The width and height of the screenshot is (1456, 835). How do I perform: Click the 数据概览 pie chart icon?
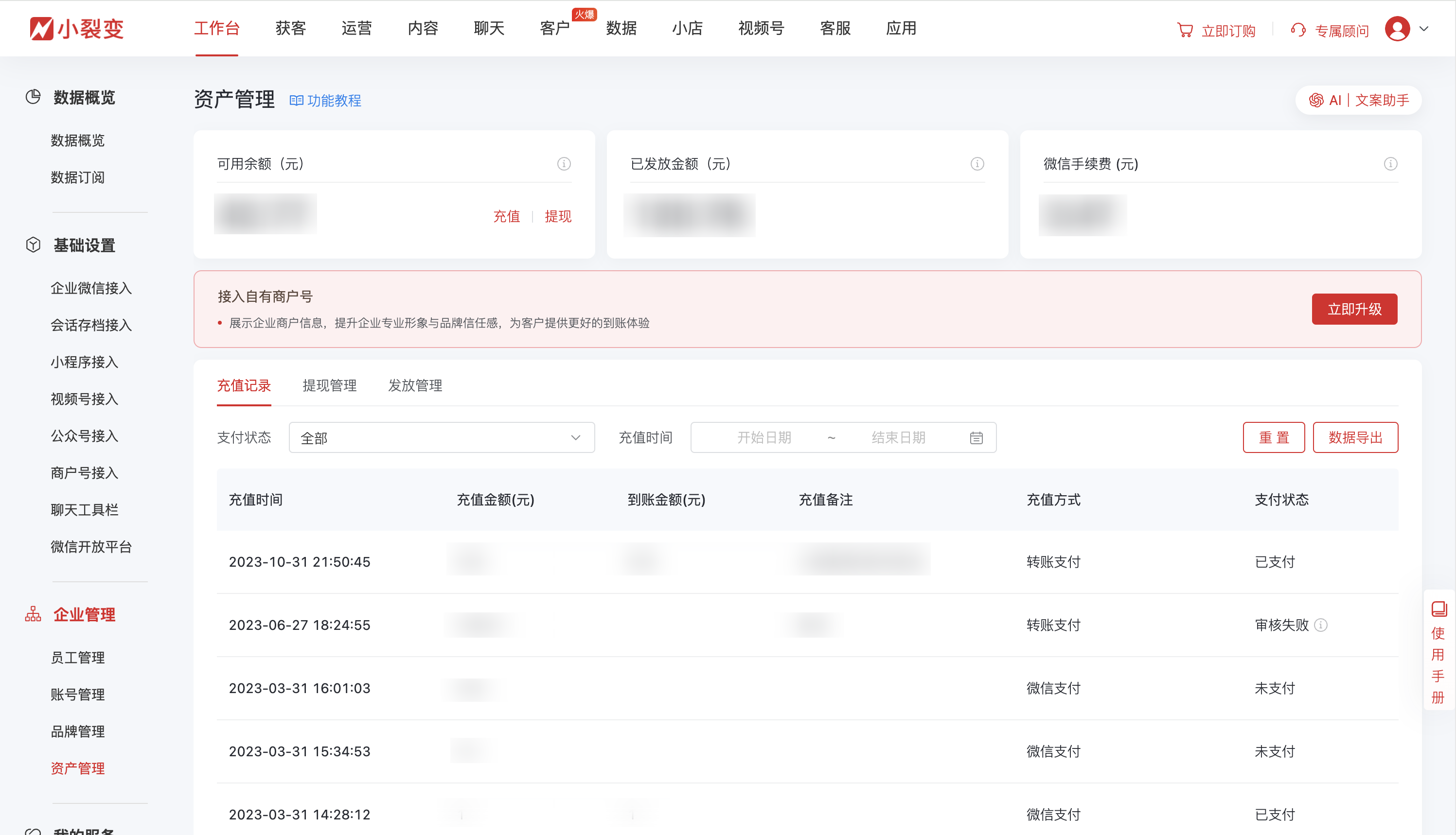click(x=33, y=97)
